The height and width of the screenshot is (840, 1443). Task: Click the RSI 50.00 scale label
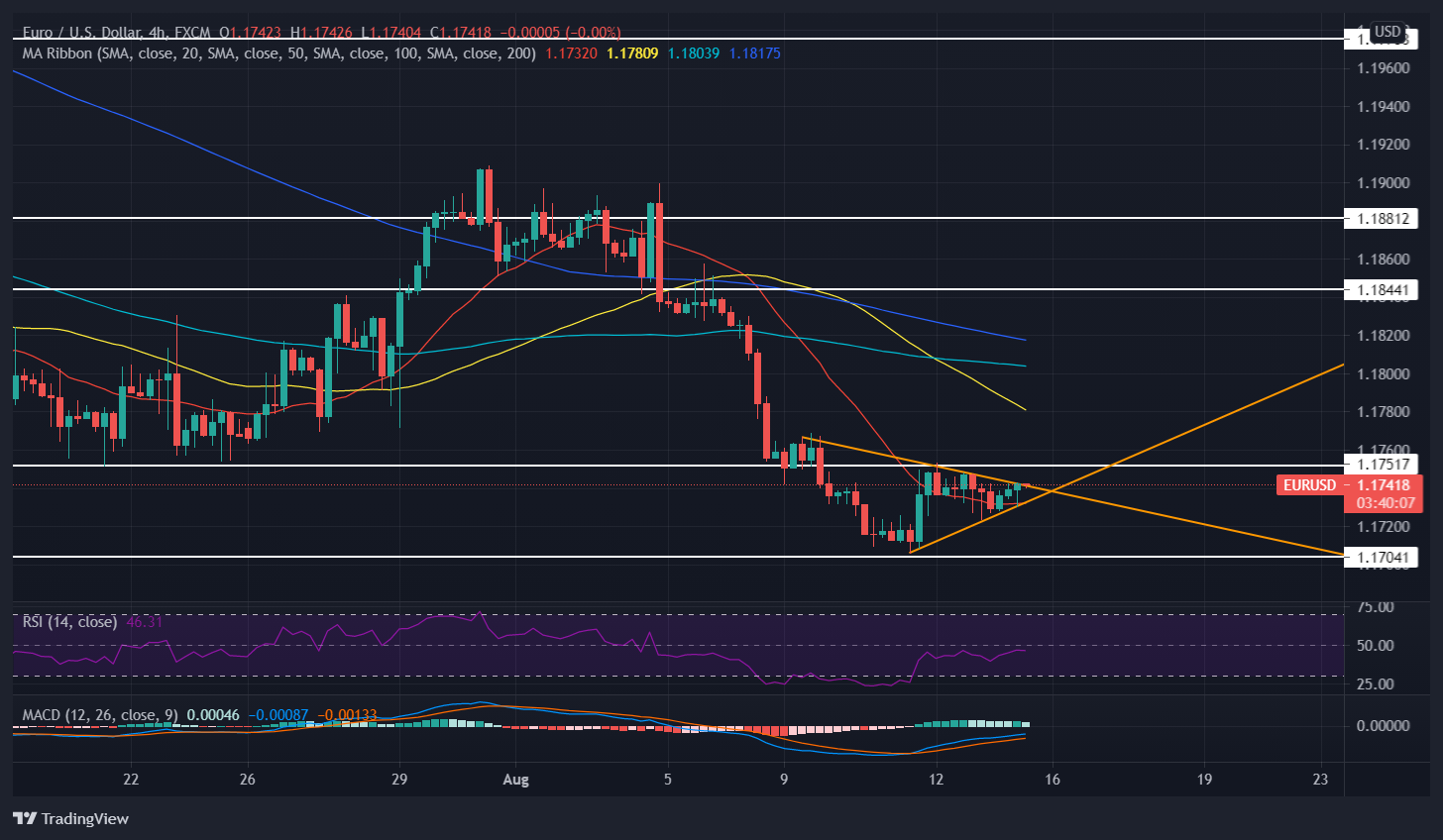(x=1375, y=646)
